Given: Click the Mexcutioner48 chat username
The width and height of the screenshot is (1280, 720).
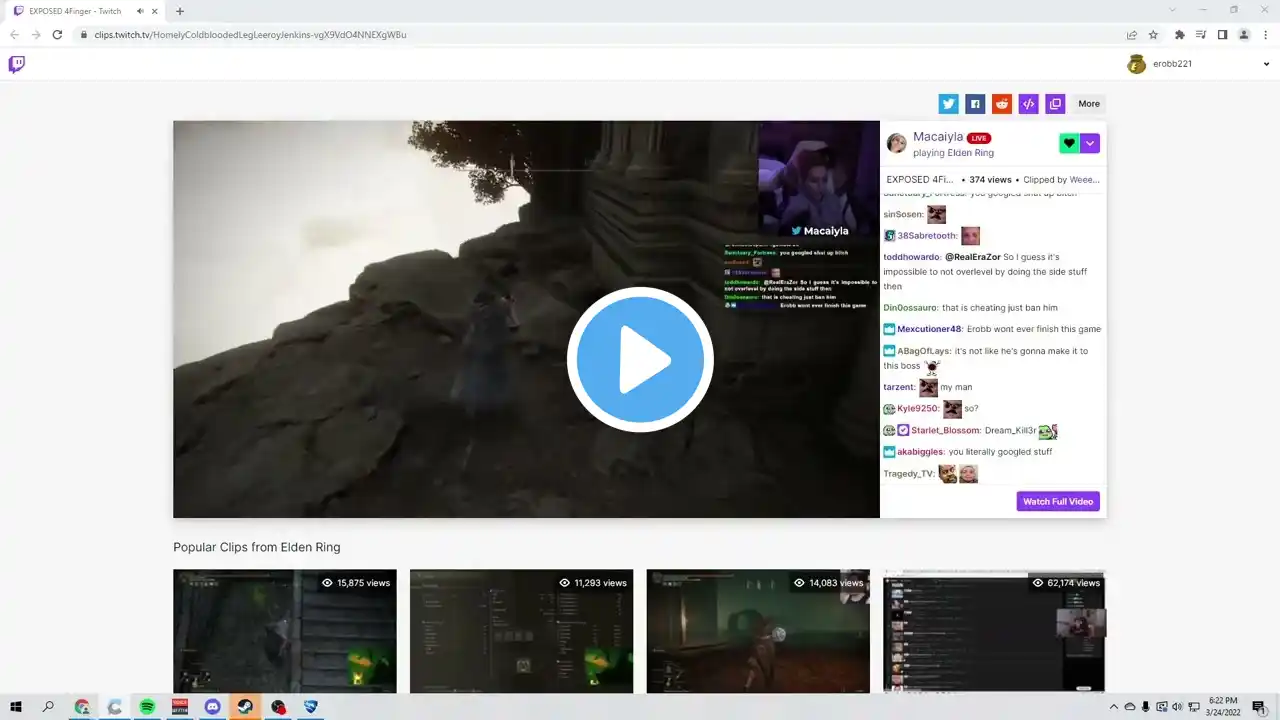Looking at the screenshot, I should [x=929, y=329].
